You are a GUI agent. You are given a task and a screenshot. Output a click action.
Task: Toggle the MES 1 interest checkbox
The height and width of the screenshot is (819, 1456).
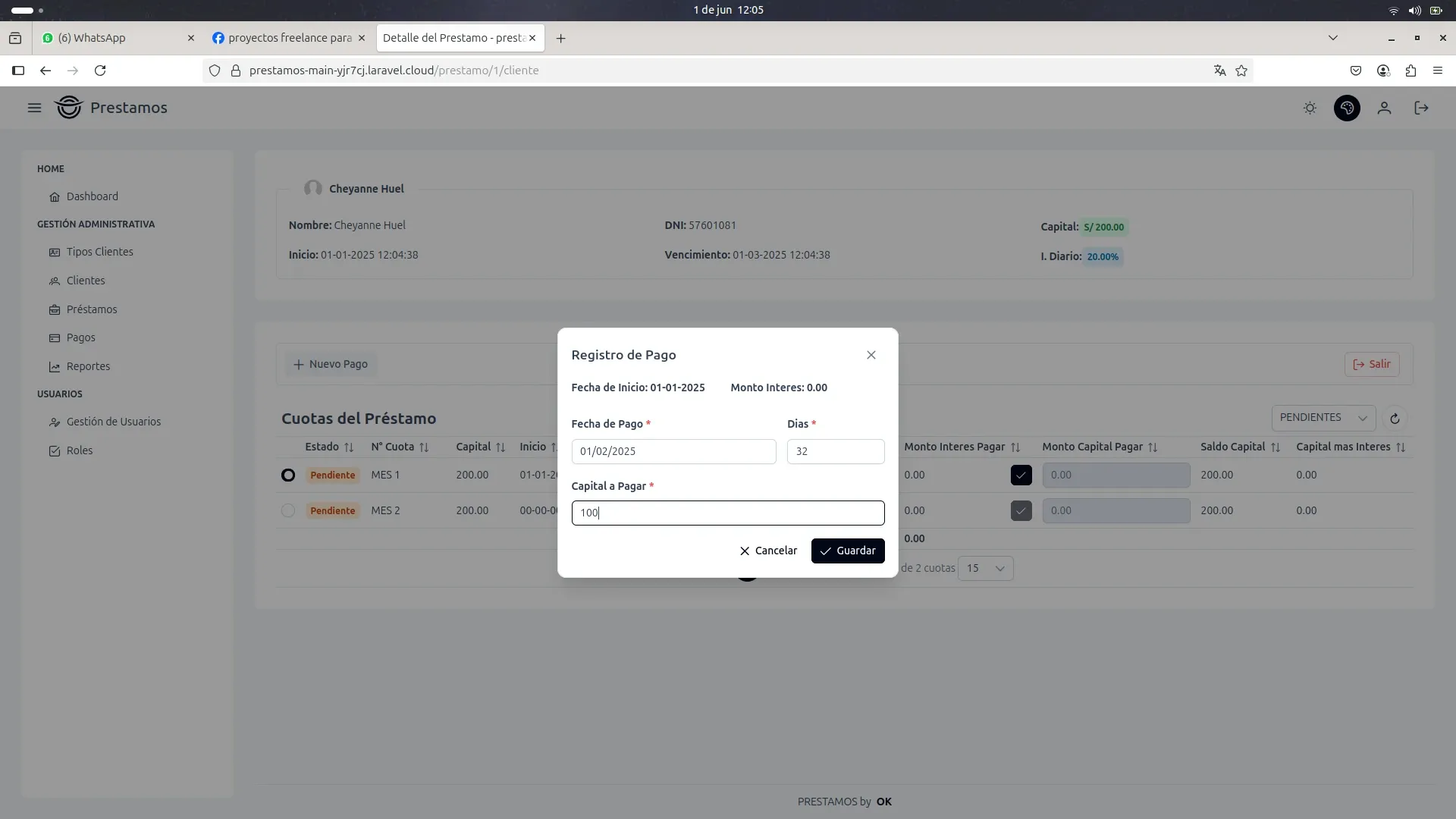click(1021, 475)
